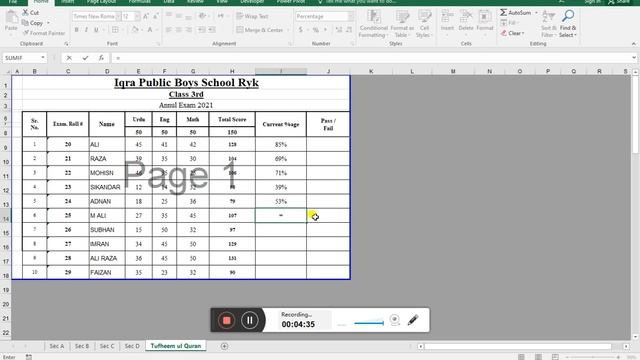The image size is (640, 360).
Task: Click the Font Color letter A icon
Action: 150,30
